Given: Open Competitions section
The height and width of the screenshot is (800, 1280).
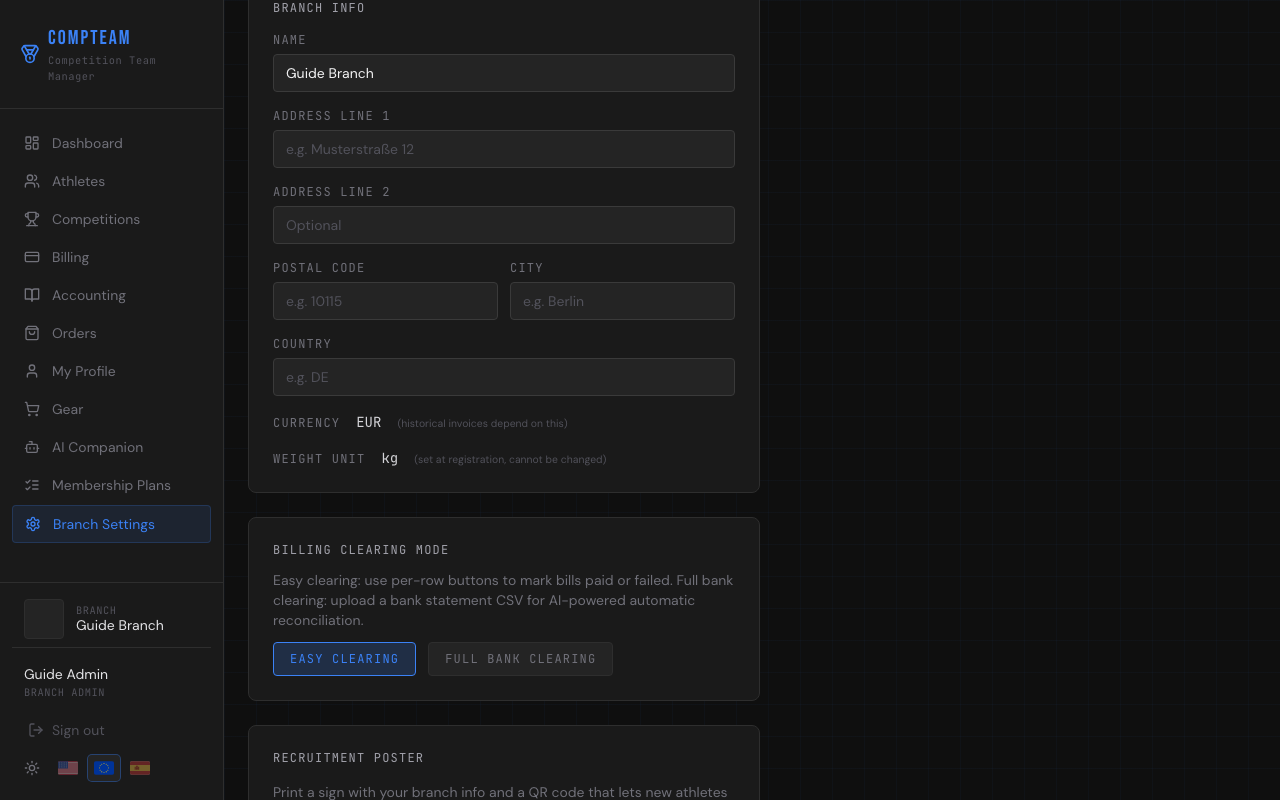Looking at the screenshot, I should pos(111,219).
